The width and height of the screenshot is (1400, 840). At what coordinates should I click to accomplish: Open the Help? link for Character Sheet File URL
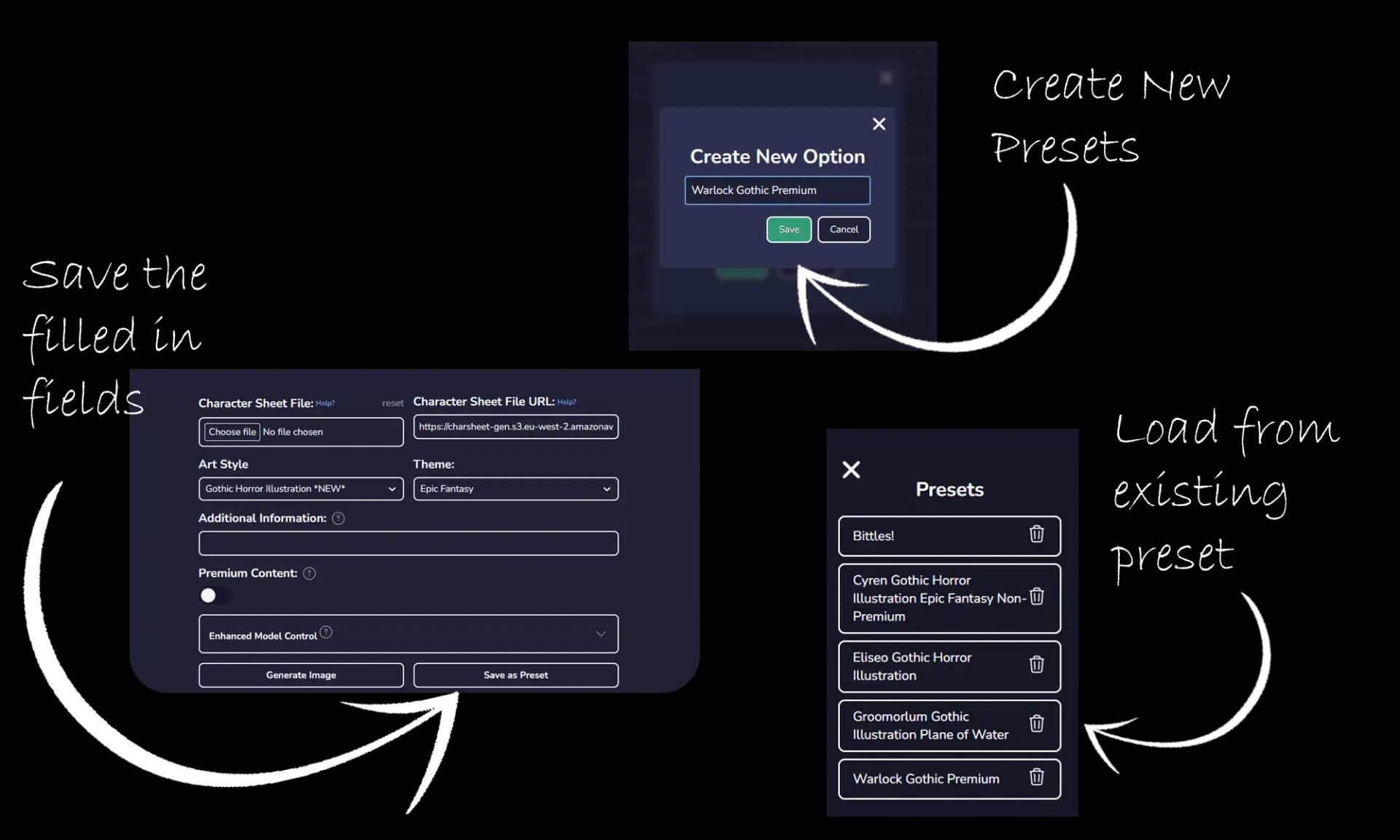(x=567, y=401)
